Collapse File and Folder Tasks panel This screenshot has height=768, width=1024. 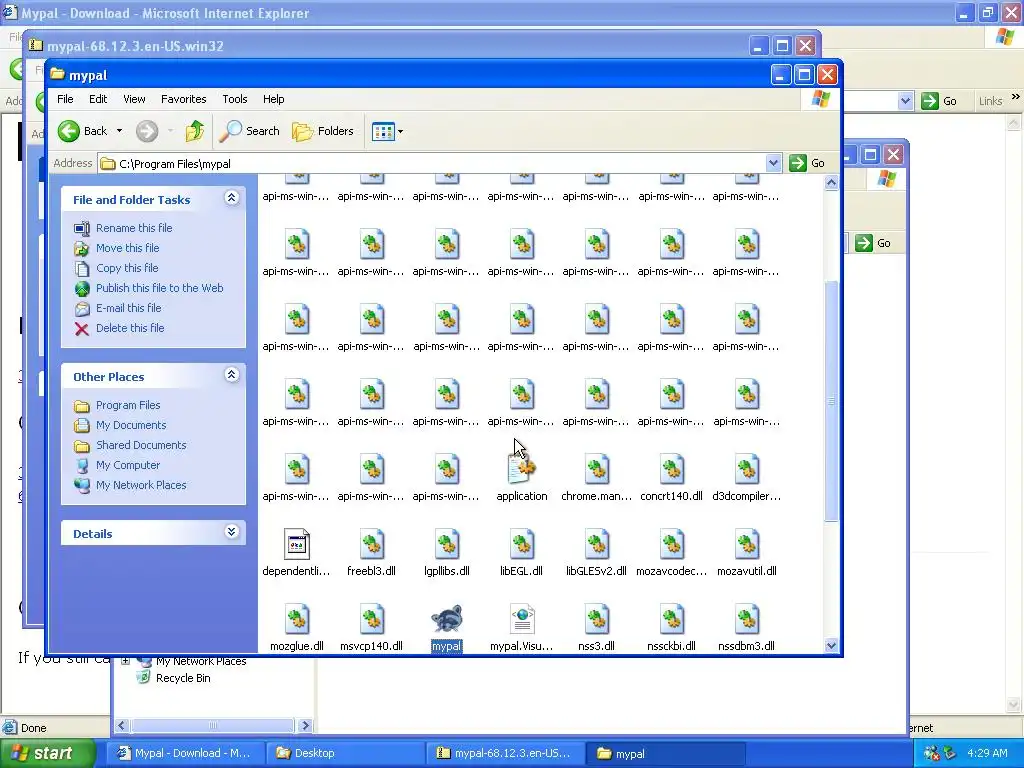pos(231,198)
